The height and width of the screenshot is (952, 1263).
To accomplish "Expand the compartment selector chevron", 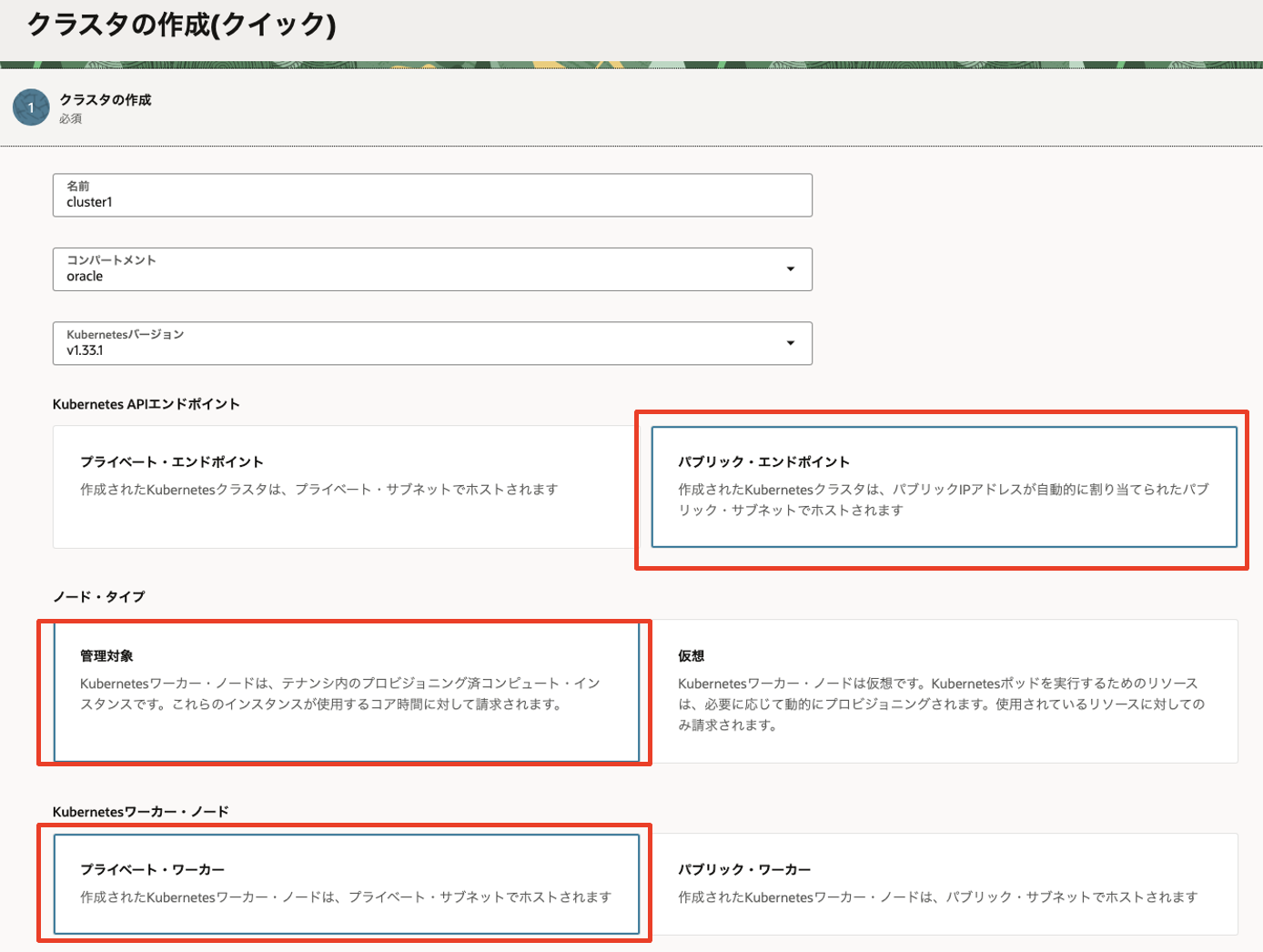I will click(791, 269).
